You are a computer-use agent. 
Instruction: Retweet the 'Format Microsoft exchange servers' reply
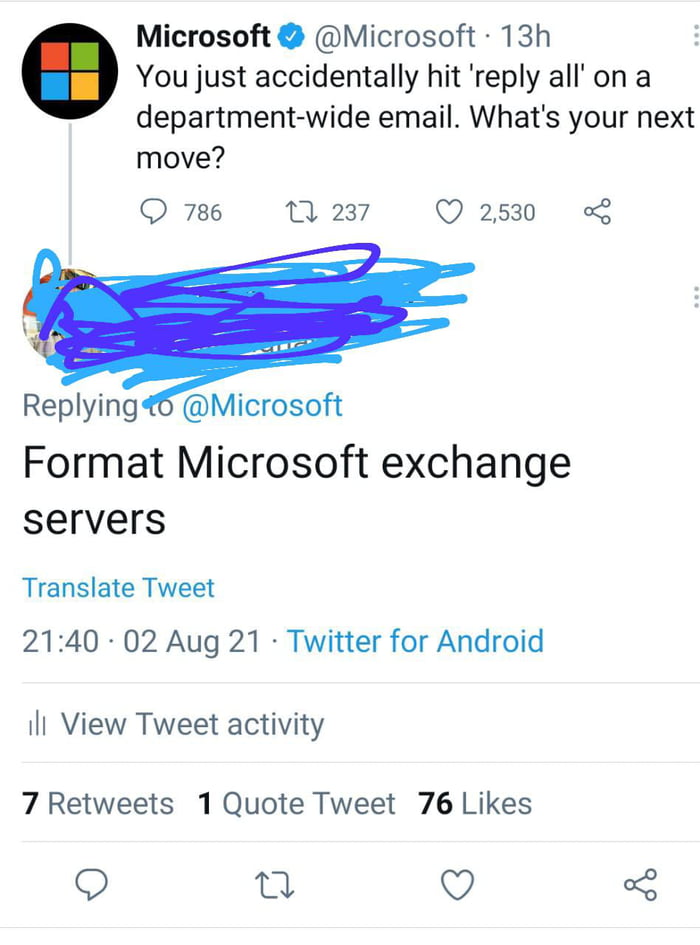pyautogui.click(x=273, y=884)
